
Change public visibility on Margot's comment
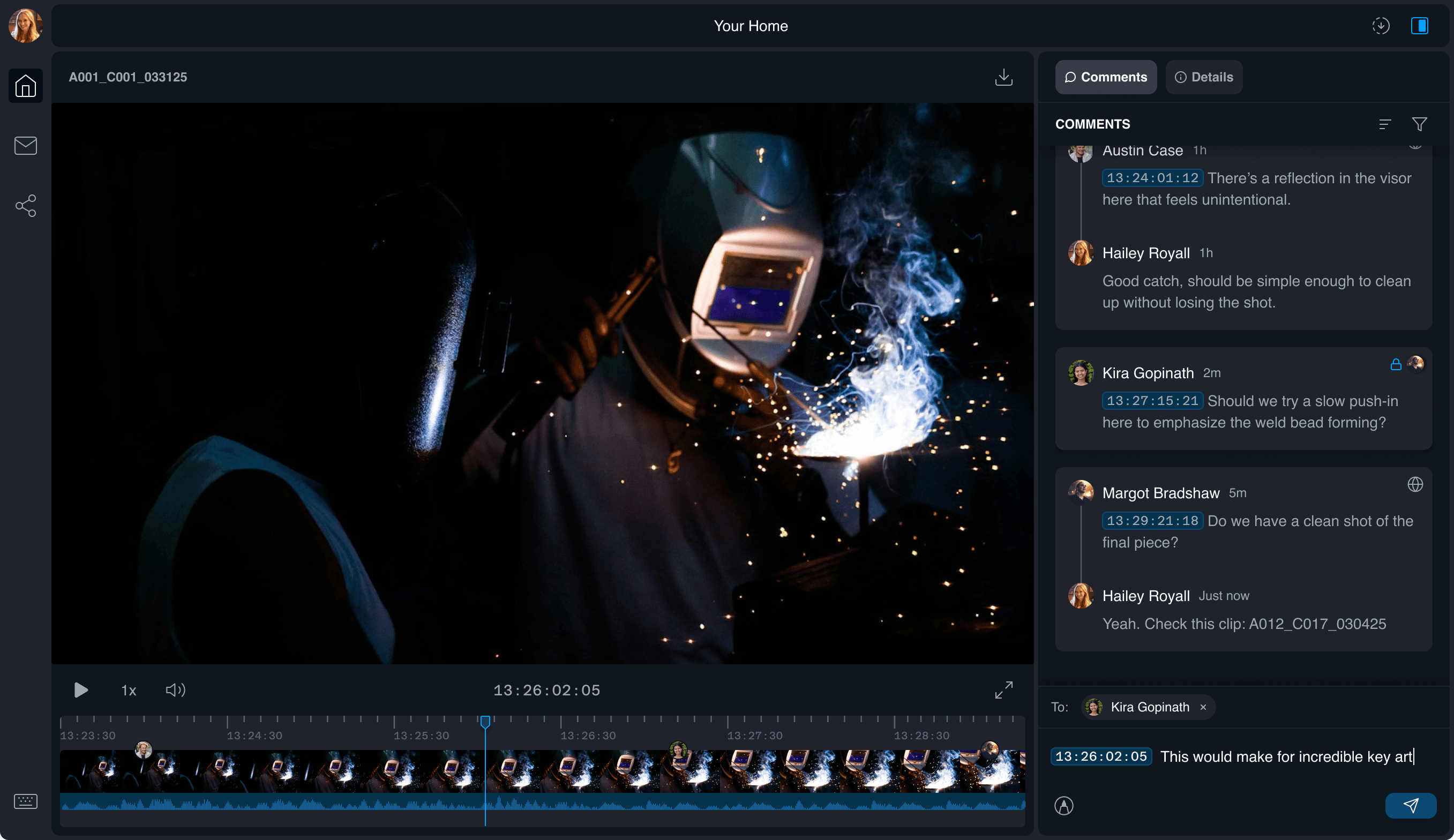click(x=1415, y=484)
